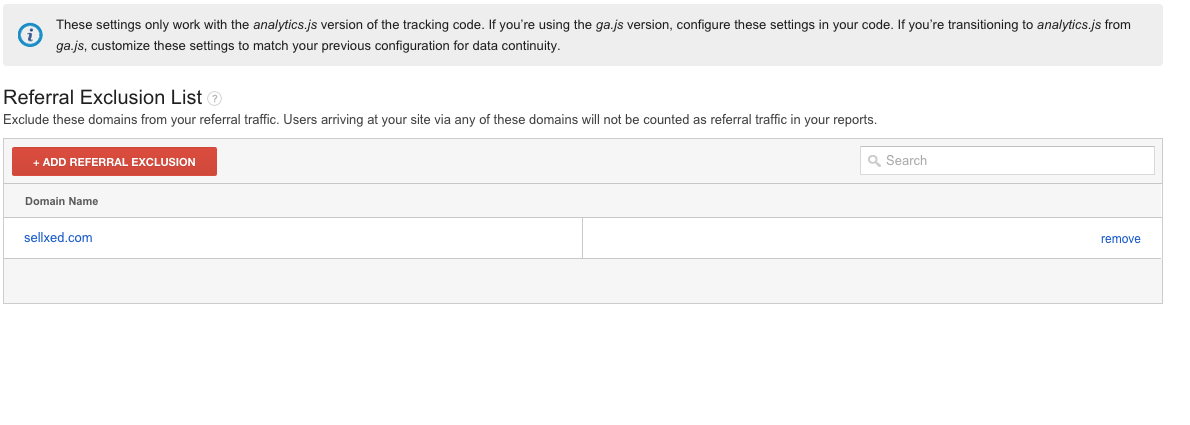This screenshot has width=1190, height=425.
Task: Click the blank header area right of Domain Name
Action: coord(630,201)
